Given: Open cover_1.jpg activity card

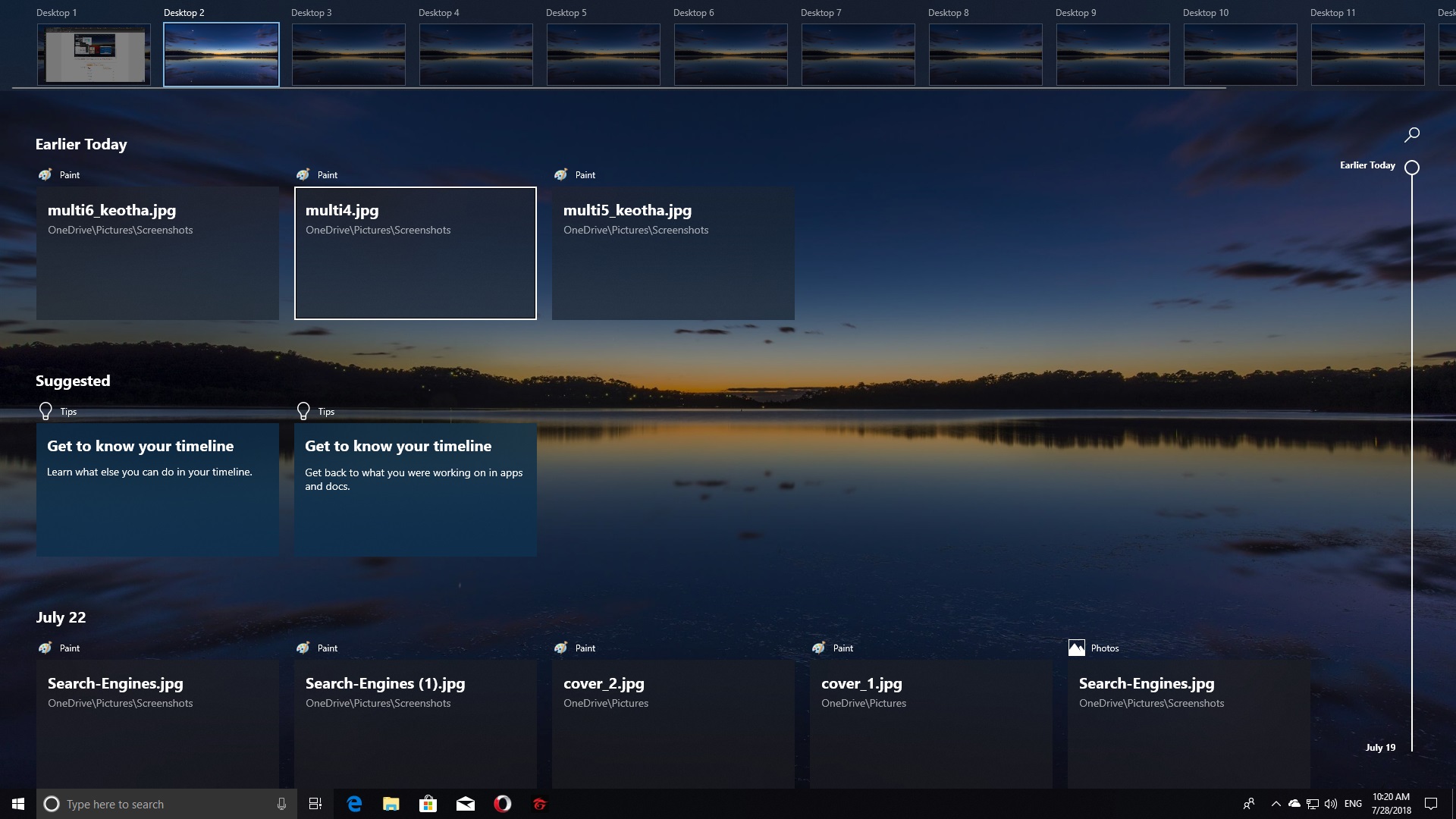Looking at the screenshot, I should 931,724.
